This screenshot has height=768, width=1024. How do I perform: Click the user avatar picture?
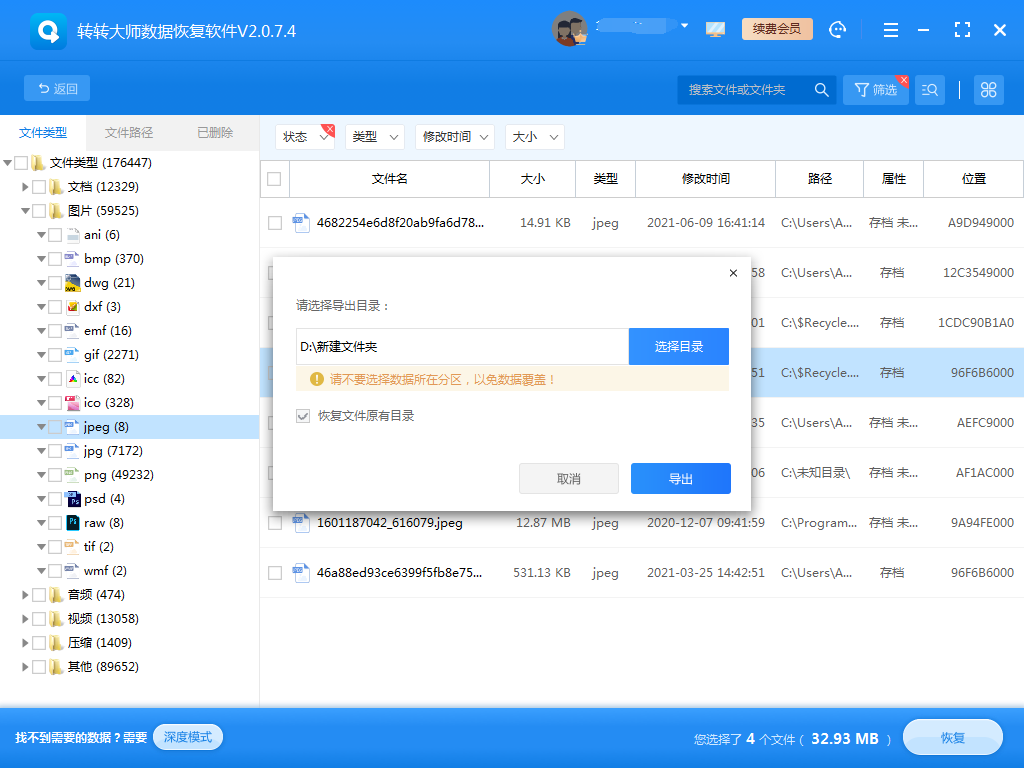[x=569, y=29]
